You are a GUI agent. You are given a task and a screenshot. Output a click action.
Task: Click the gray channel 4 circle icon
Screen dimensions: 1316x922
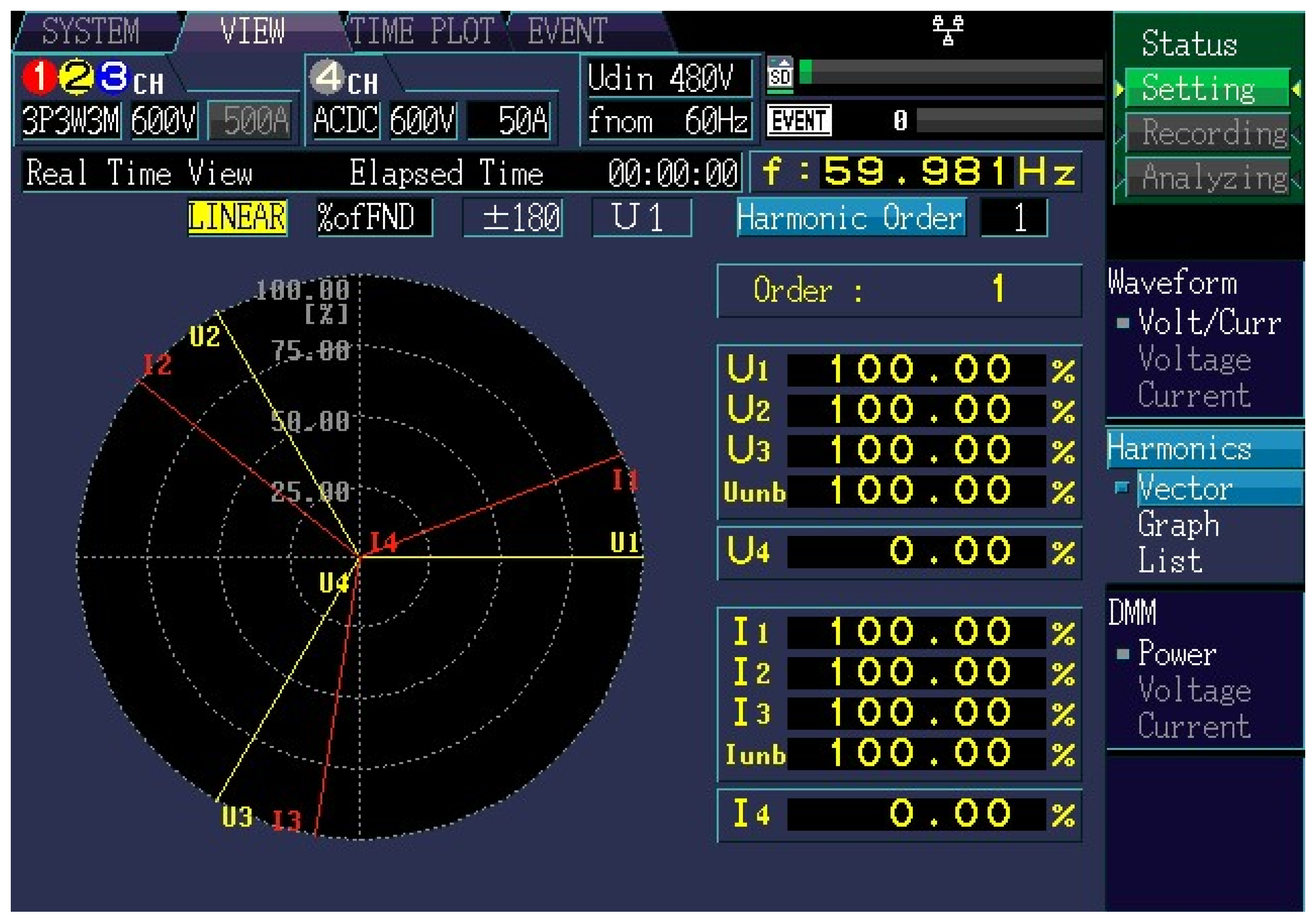(327, 77)
